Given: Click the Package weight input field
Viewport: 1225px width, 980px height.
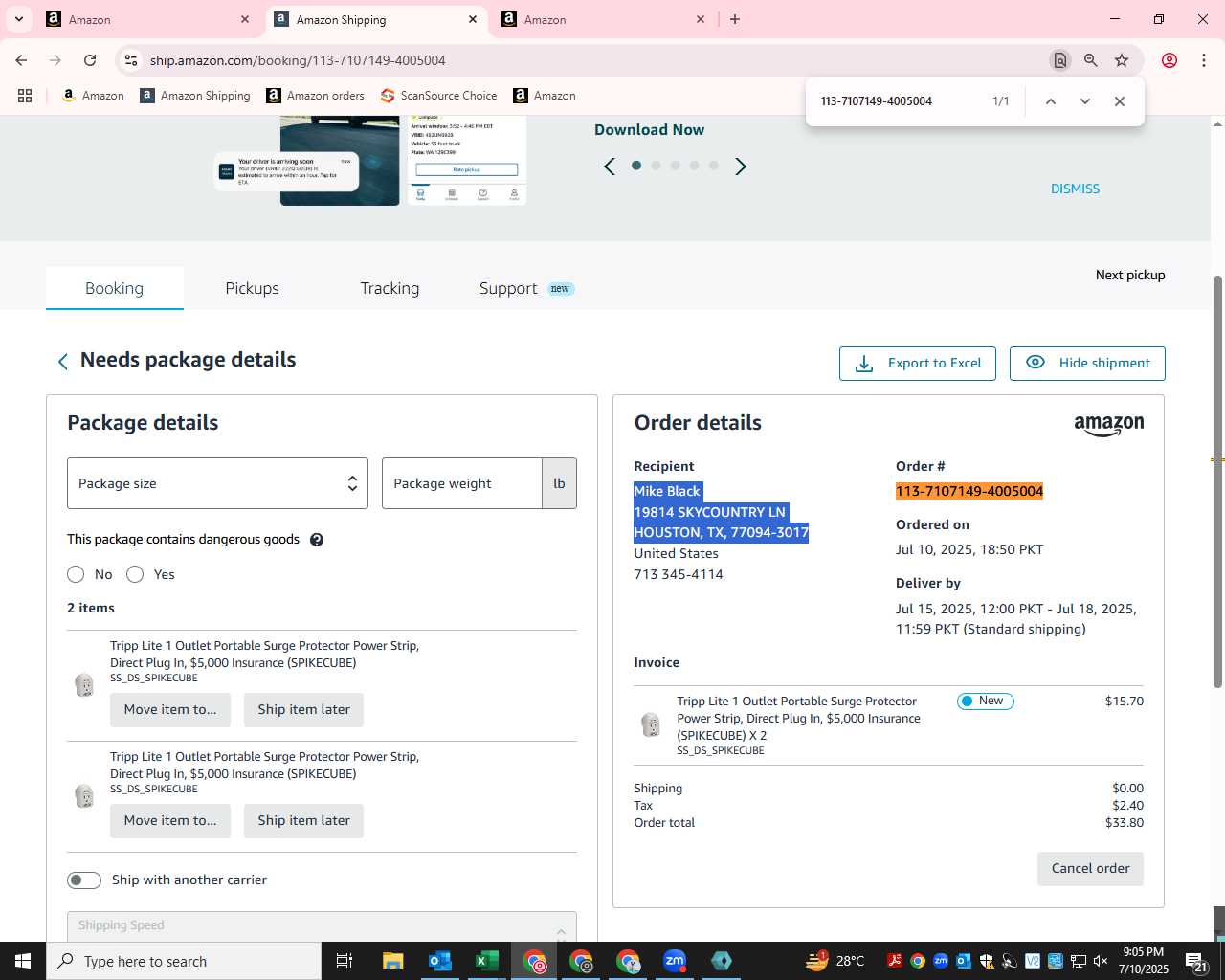Looking at the screenshot, I should (x=462, y=483).
